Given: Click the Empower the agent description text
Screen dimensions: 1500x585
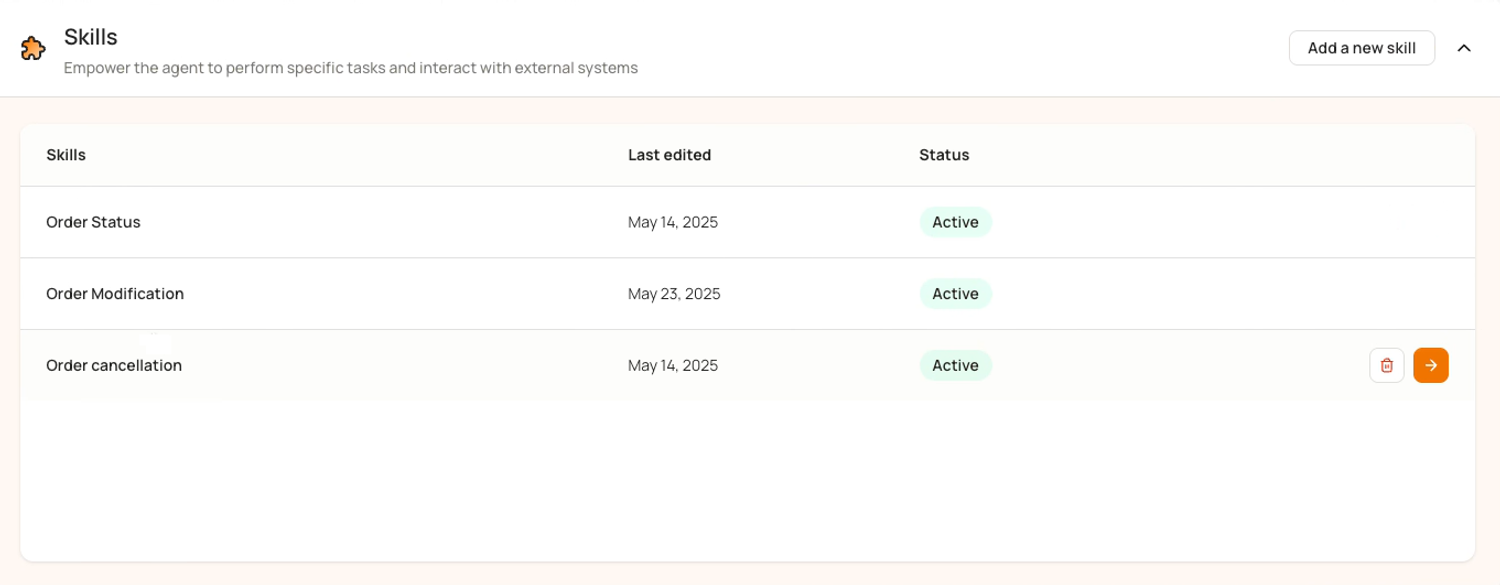Looking at the screenshot, I should [351, 68].
